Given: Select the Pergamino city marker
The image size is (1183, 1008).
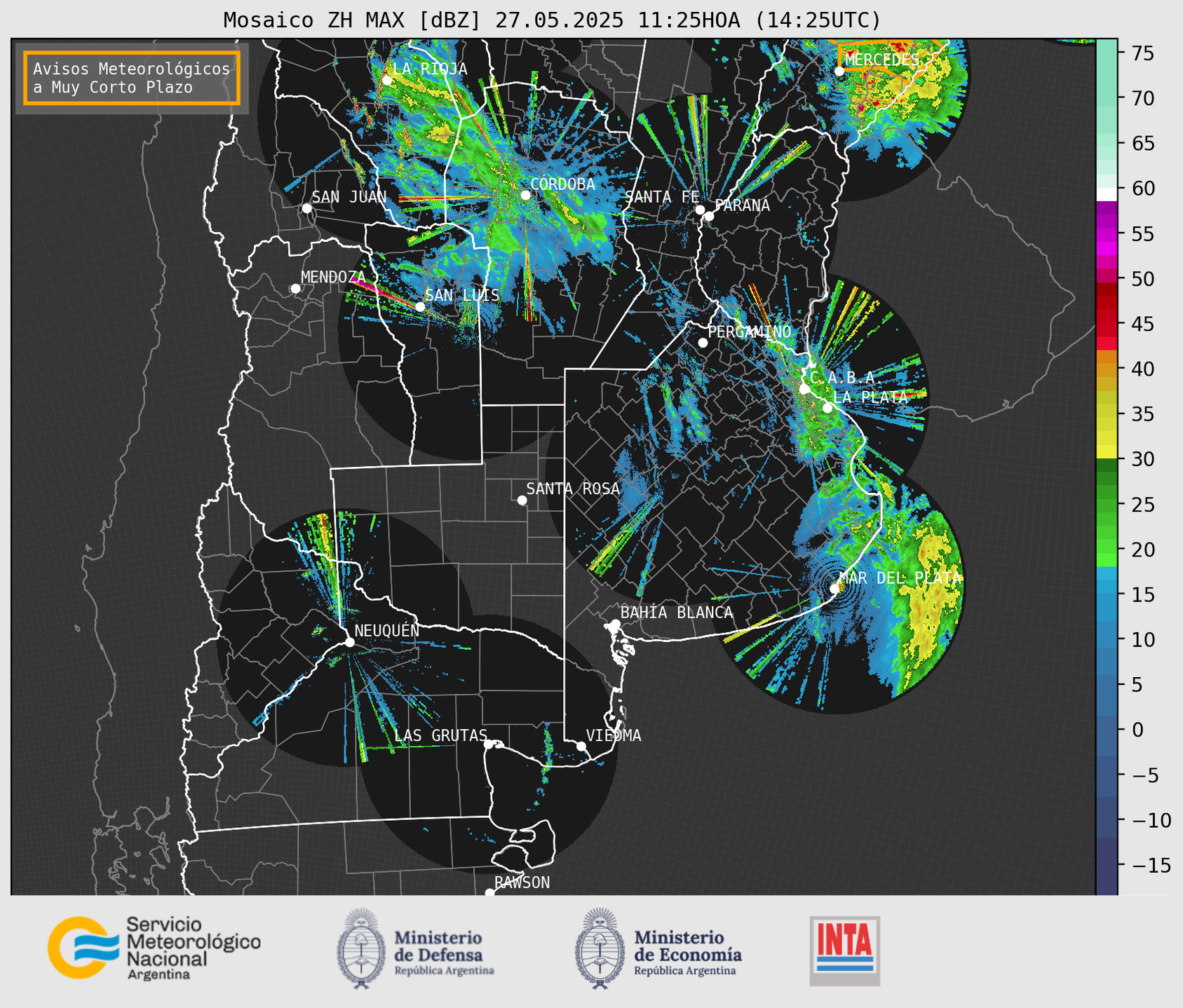Looking at the screenshot, I should tap(703, 343).
